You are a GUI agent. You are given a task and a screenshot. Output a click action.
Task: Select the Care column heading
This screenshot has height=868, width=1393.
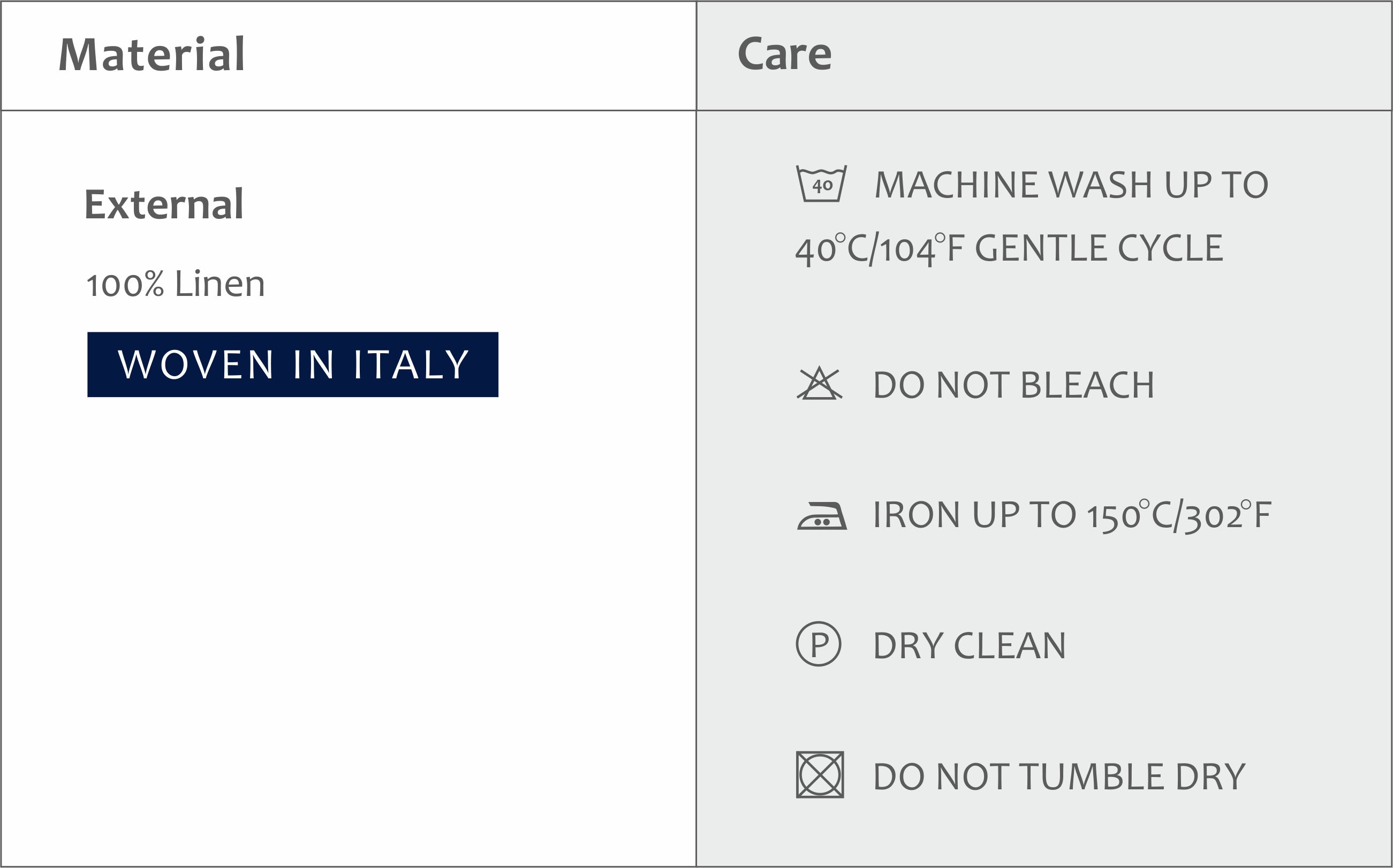pos(784,54)
